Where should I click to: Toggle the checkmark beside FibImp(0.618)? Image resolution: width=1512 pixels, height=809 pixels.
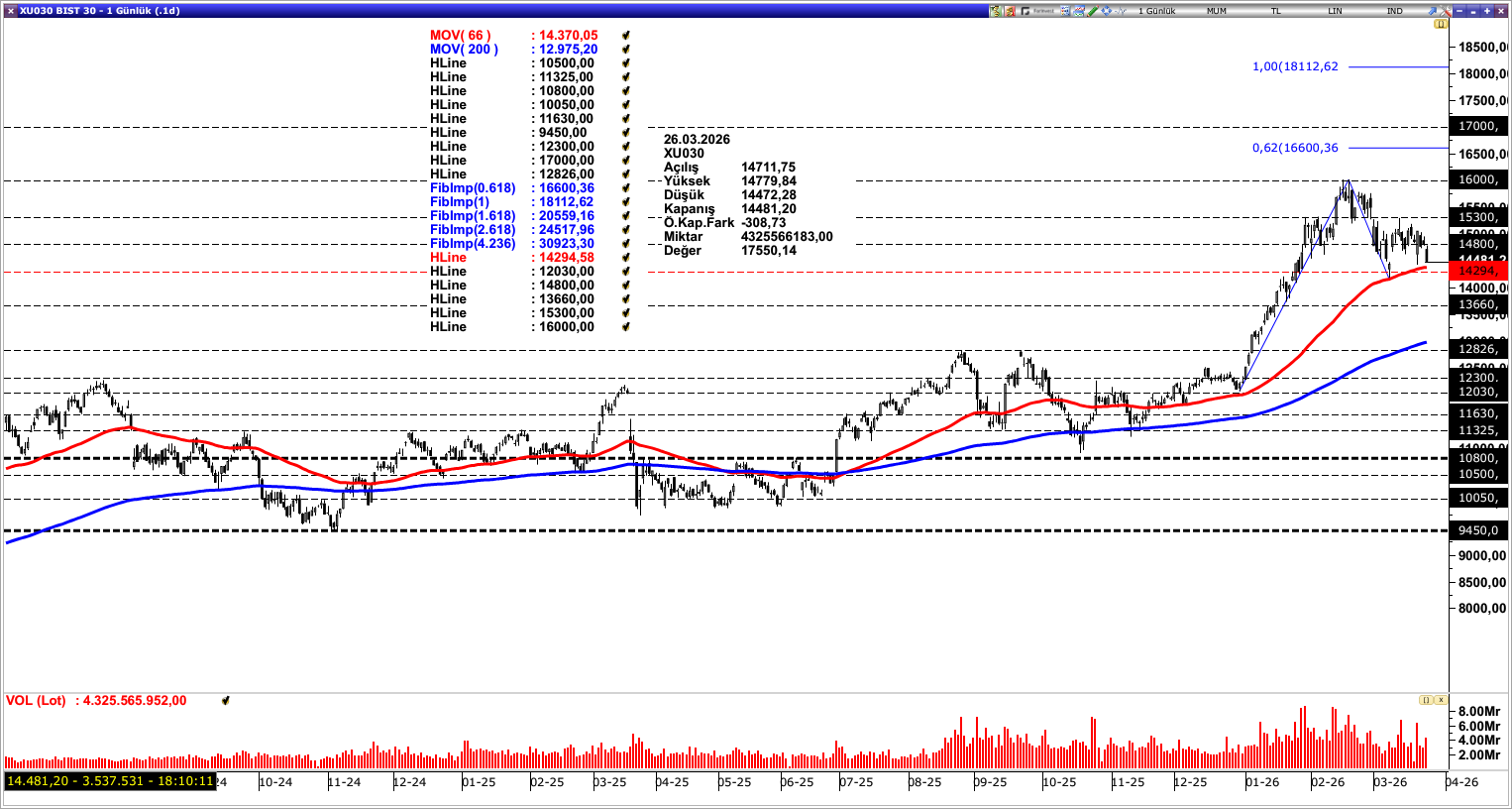[x=623, y=187]
